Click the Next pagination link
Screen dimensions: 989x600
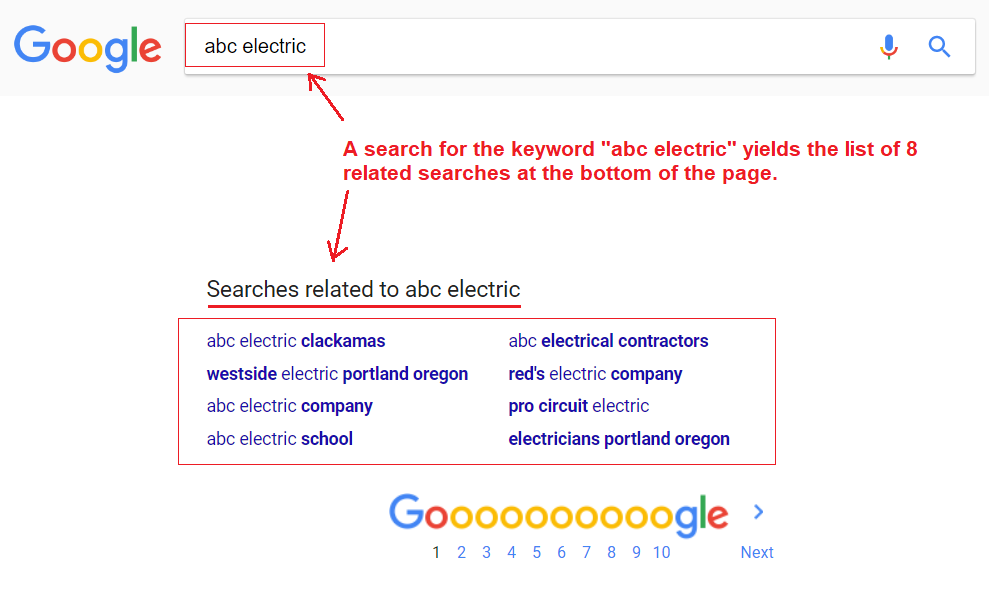(757, 551)
